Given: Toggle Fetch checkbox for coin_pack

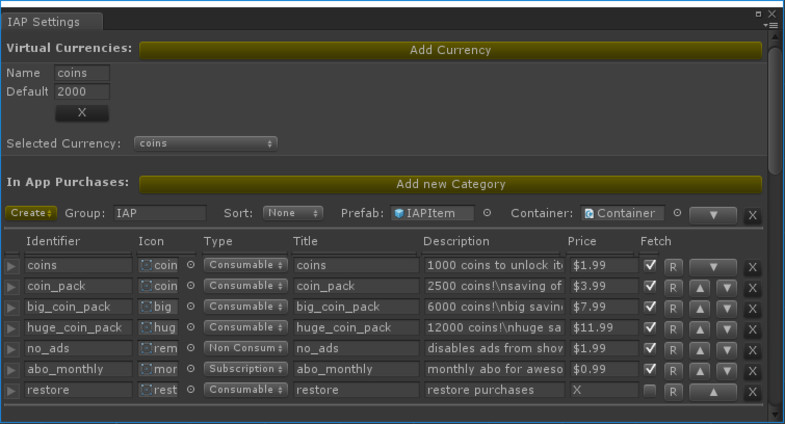Looking at the screenshot, I should click(650, 286).
